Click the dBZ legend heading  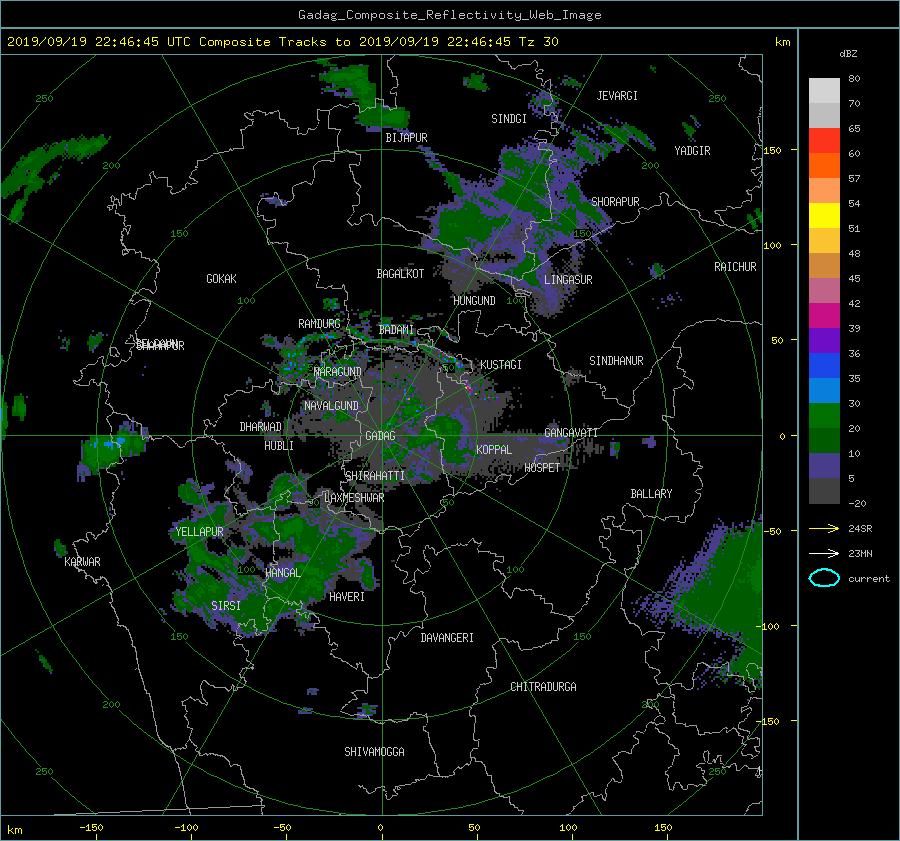(848, 53)
